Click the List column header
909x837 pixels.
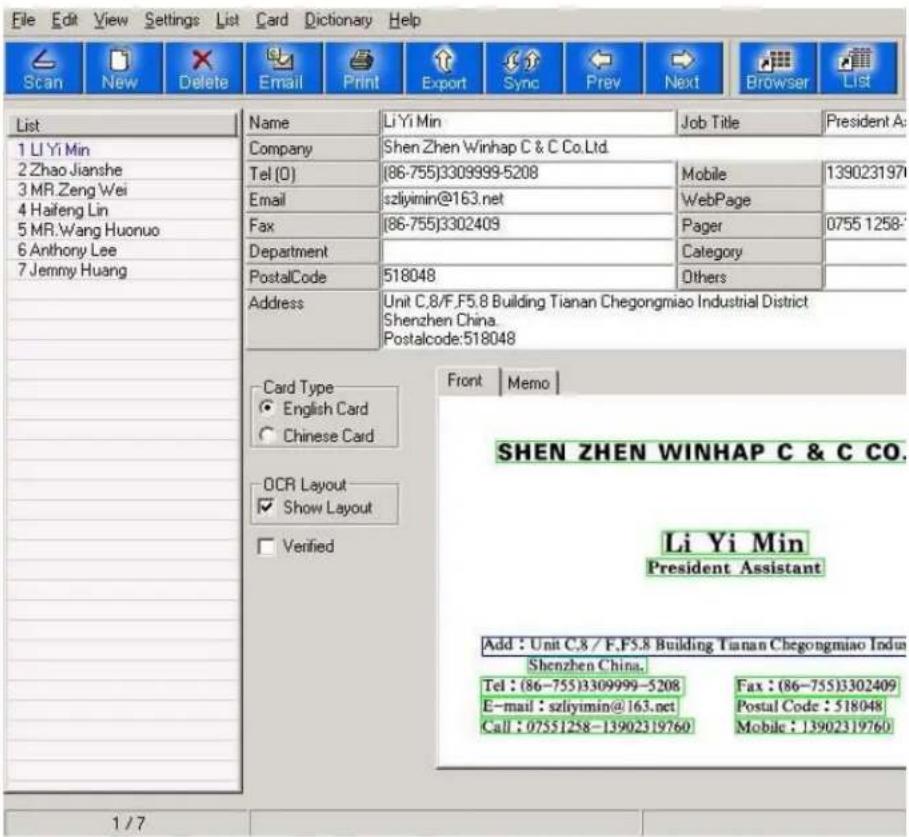click(122, 125)
